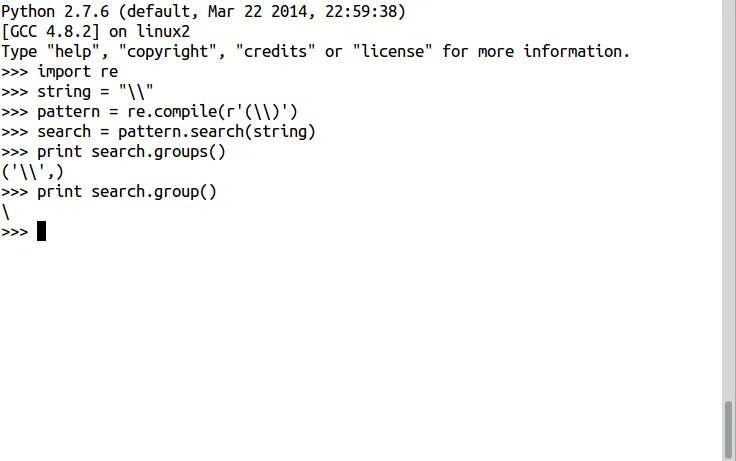This screenshot has width=736, height=461.
Task: Click the string assignment "\\" value
Action: [136, 92]
